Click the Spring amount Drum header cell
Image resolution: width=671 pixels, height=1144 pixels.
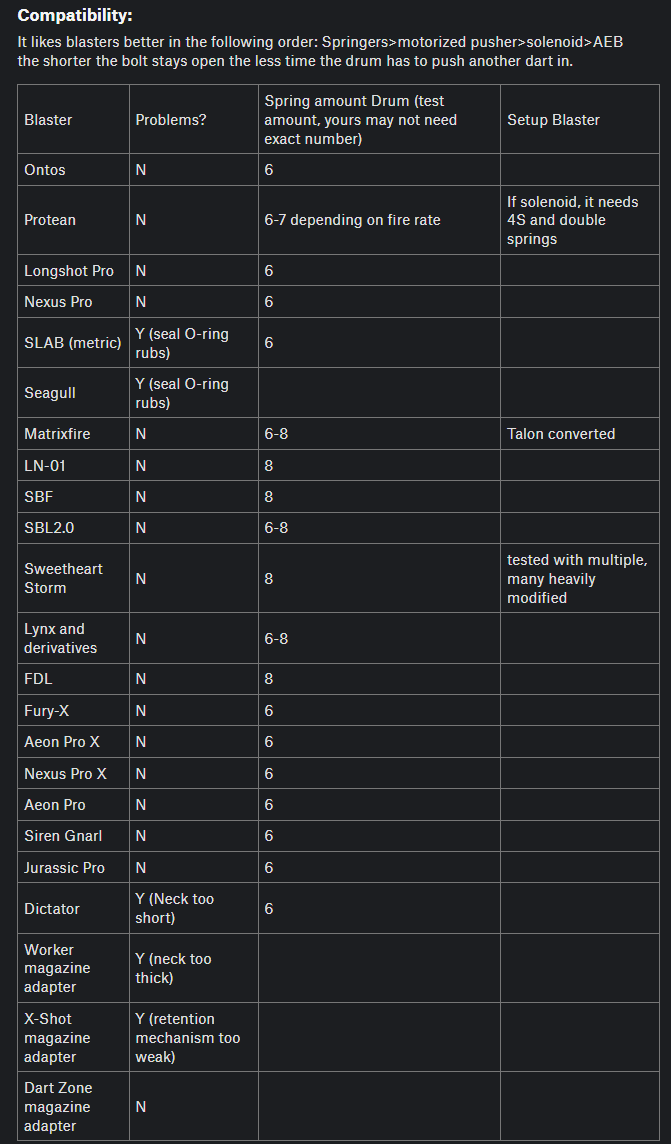pos(360,120)
